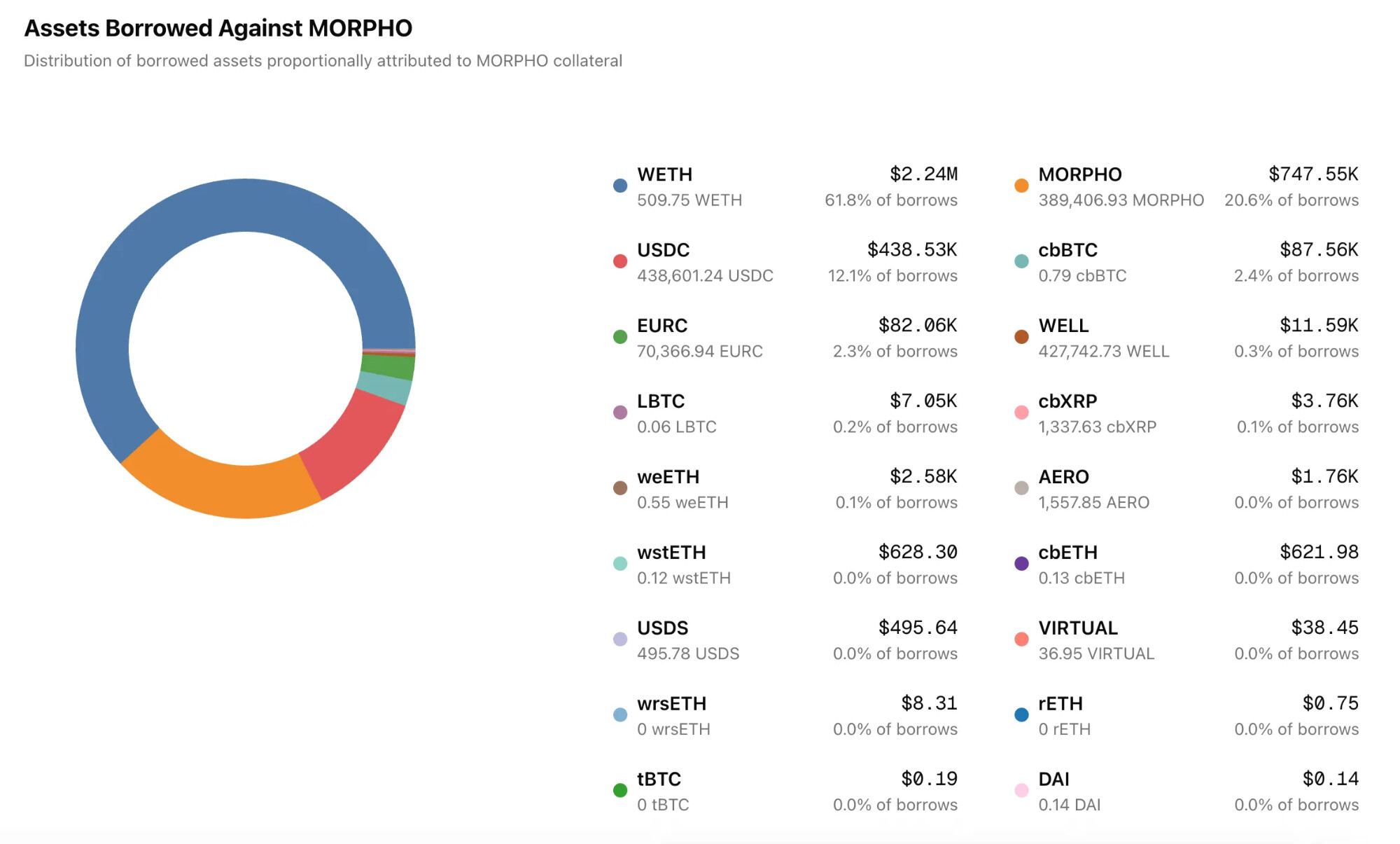Image resolution: width=1400 pixels, height=844 pixels.
Task: Click the blue WETH legend dot
Action: [619, 186]
